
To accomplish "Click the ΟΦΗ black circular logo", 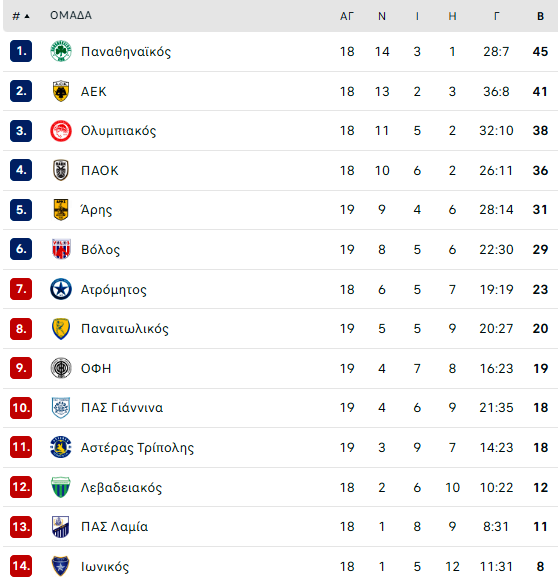I will pos(61,368).
